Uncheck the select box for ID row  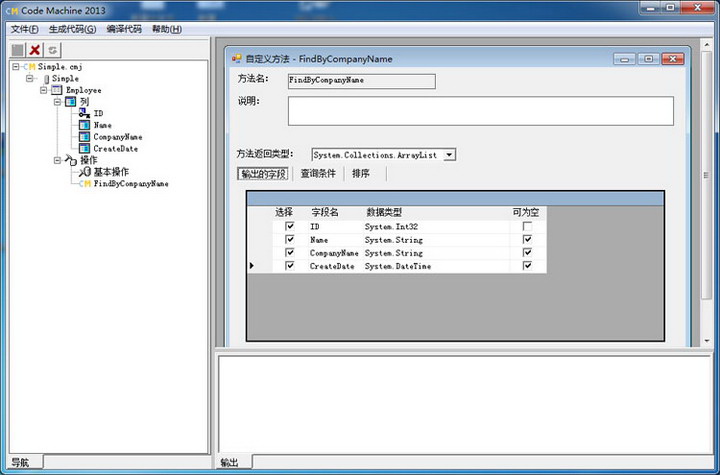(x=290, y=226)
